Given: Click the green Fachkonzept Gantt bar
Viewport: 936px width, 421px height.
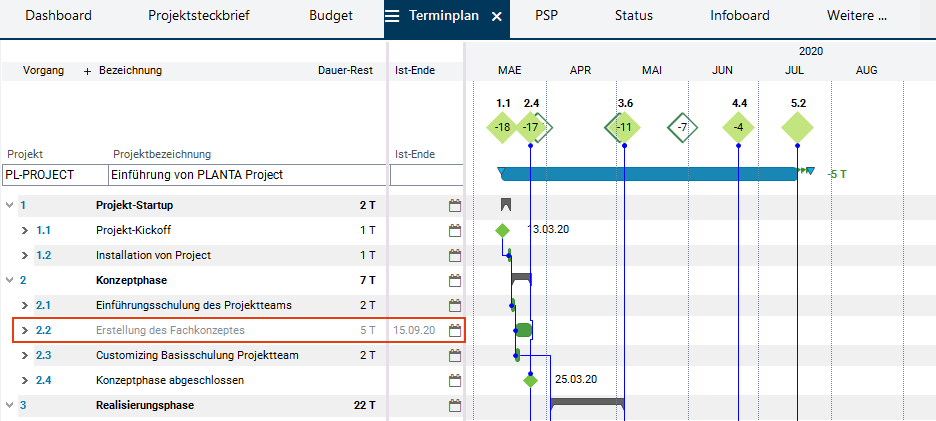Looking at the screenshot, I should [x=524, y=330].
